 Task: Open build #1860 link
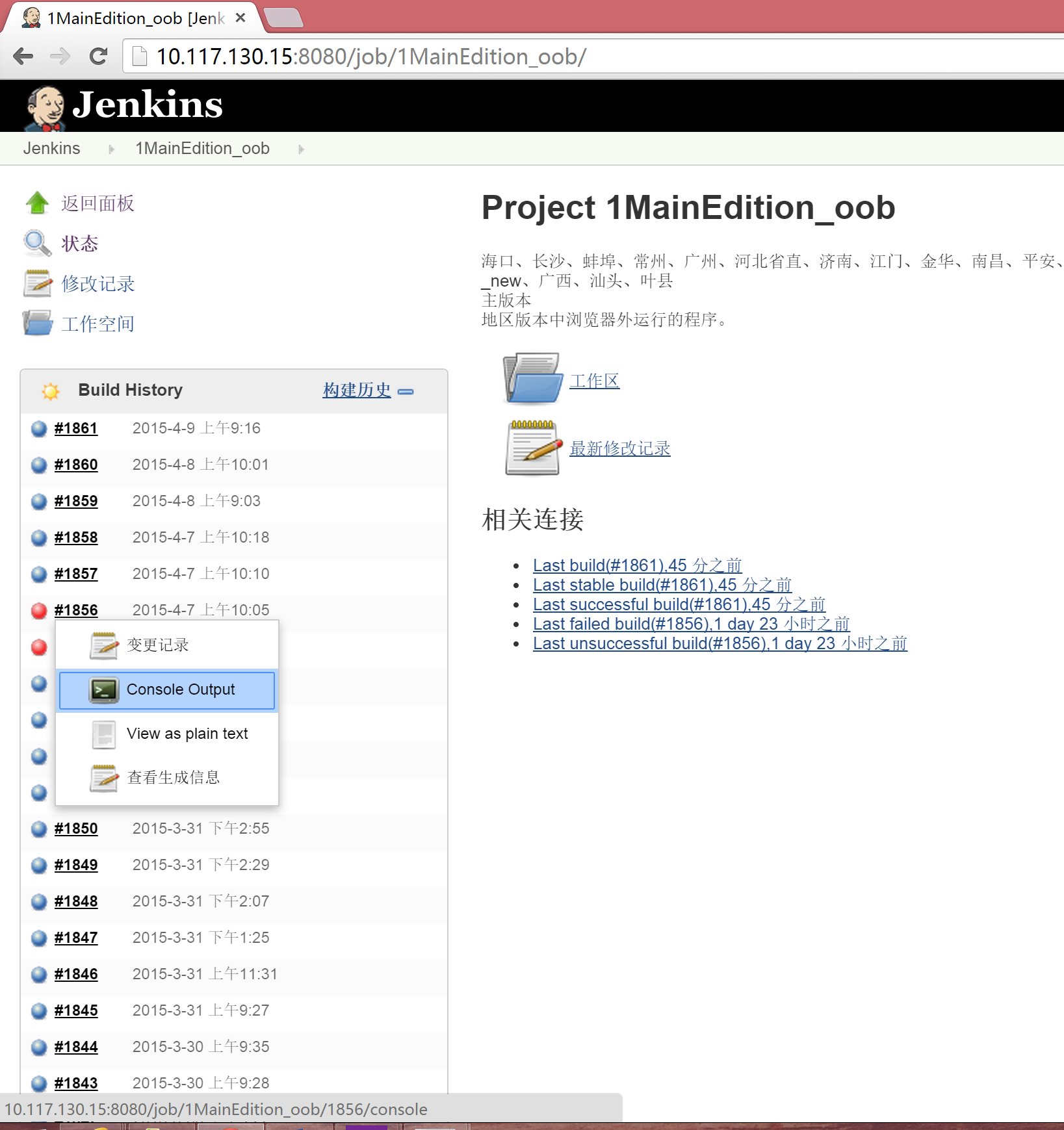(76, 465)
